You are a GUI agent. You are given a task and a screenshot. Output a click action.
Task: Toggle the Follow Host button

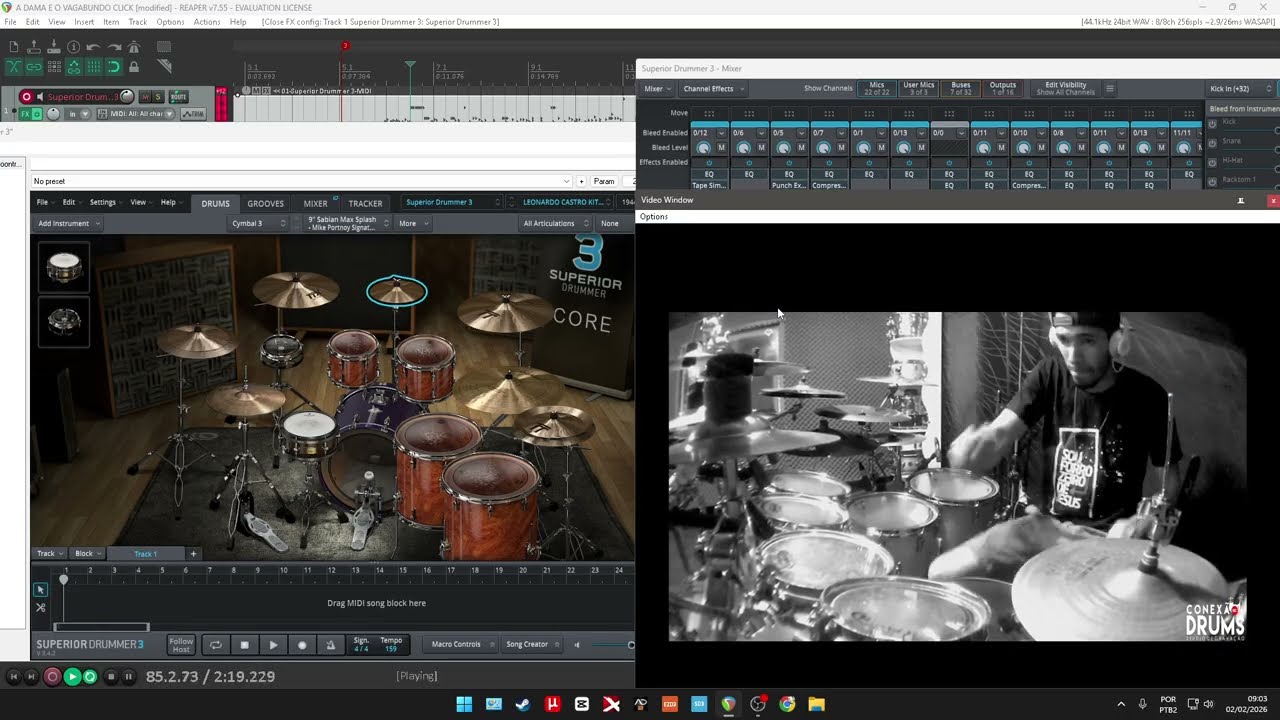coord(181,645)
